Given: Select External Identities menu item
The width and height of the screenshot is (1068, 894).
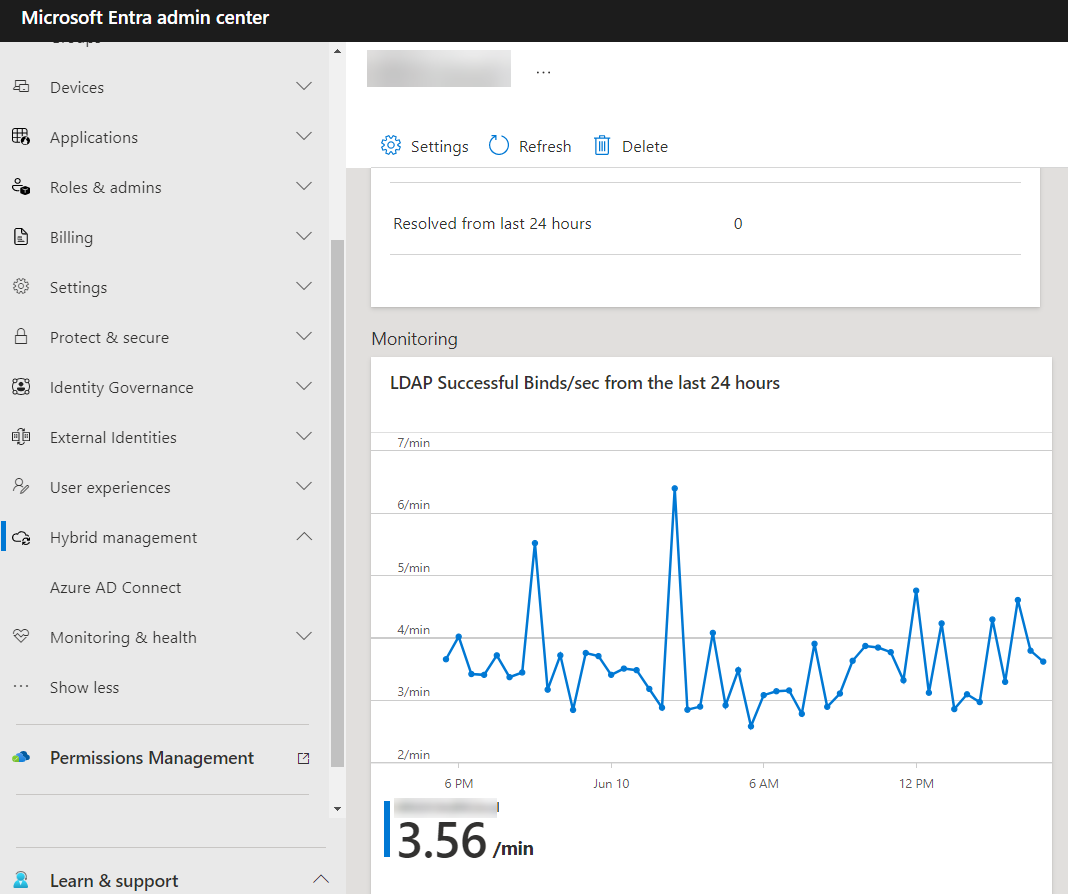Looking at the screenshot, I should (113, 437).
